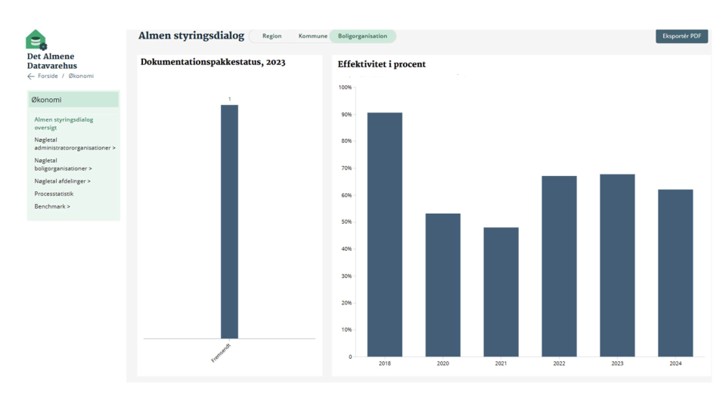This screenshot has height=408, width=726.
Task: Expand Nøgletal boligorganisationer submenu
Action: [69, 165]
